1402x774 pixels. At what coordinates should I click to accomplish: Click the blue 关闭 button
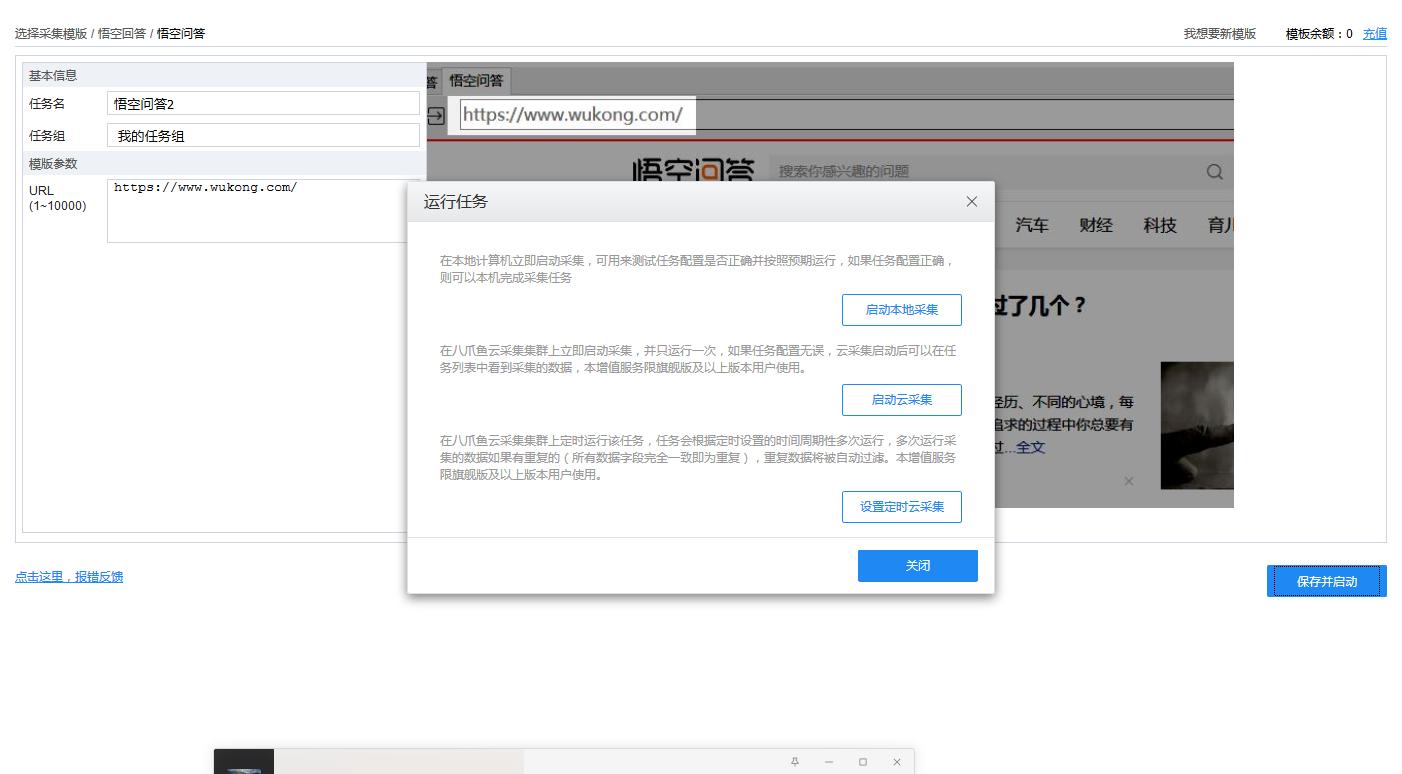[917, 565]
